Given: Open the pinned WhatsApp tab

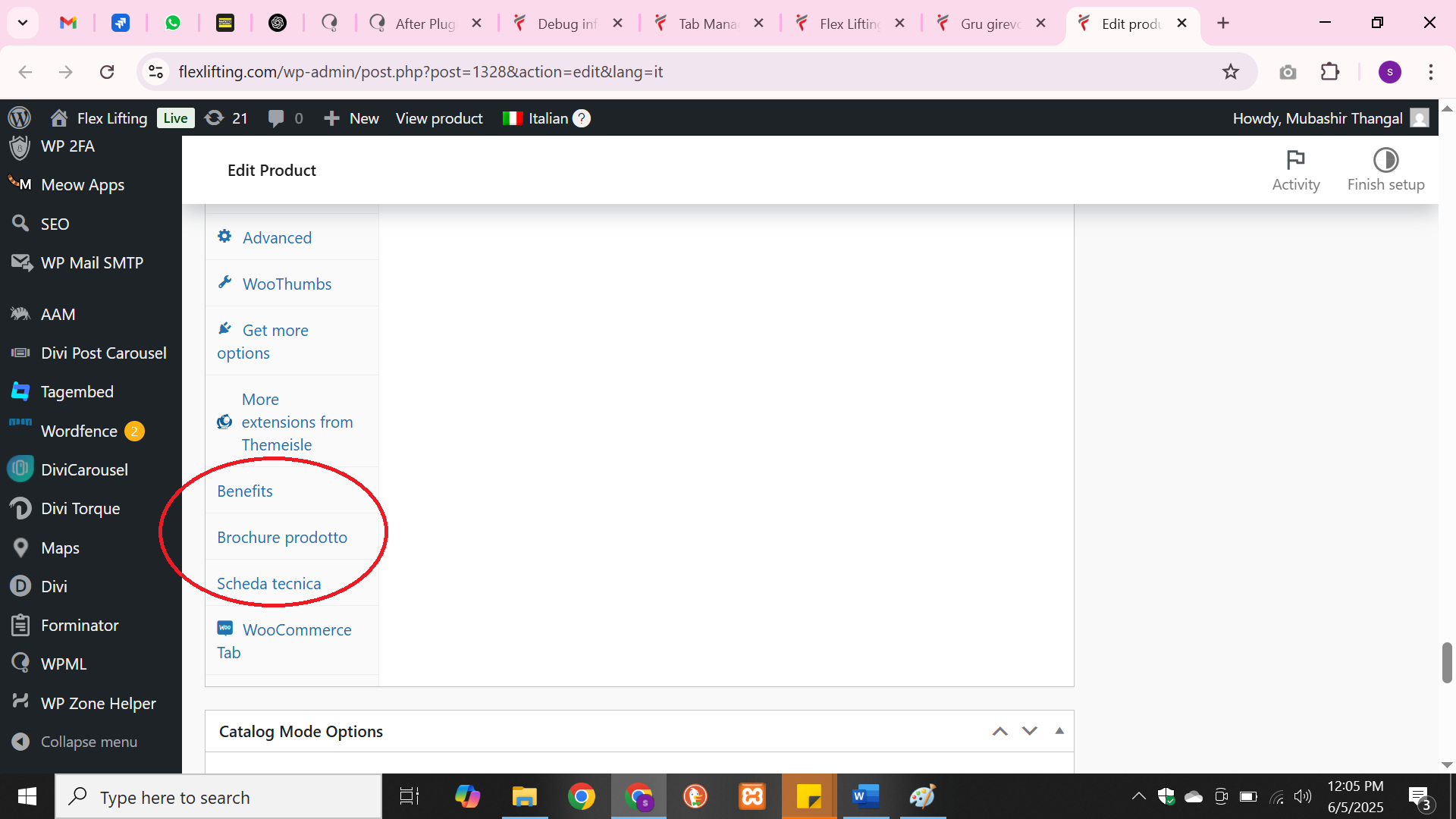Looking at the screenshot, I should click(173, 23).
